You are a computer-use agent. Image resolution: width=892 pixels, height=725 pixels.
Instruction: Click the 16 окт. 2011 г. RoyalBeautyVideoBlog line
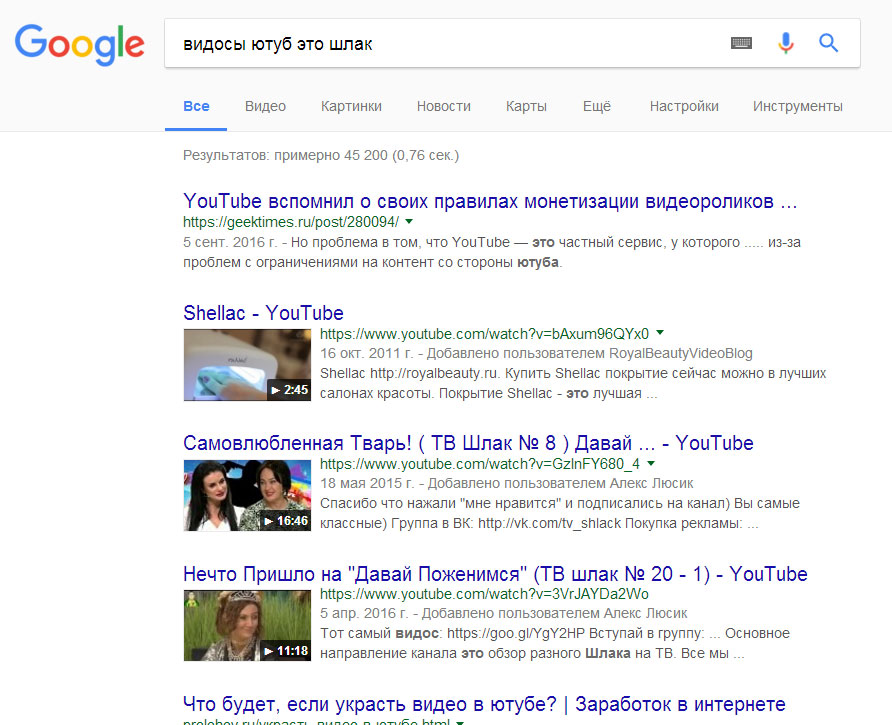[x=536, y=353]
